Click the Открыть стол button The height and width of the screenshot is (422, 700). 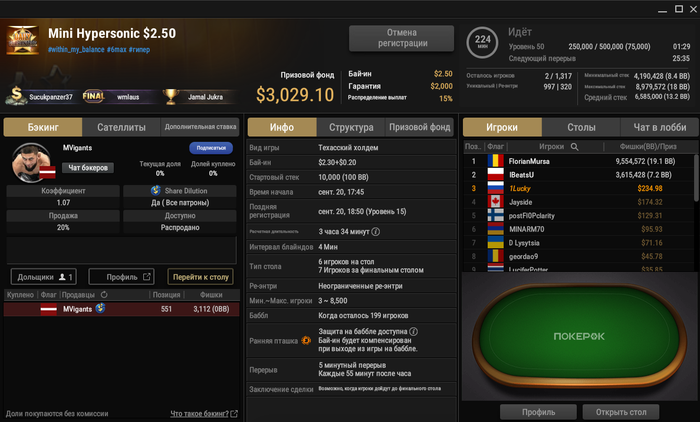click(x=621, y=412)
